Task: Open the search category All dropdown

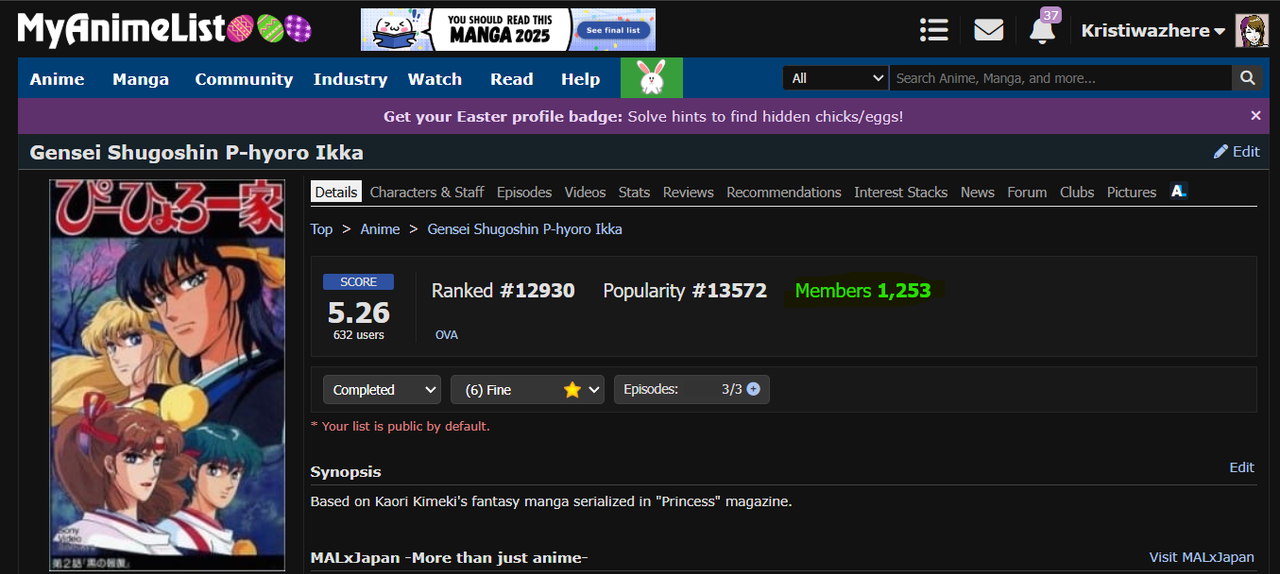Action: (836, 78)
